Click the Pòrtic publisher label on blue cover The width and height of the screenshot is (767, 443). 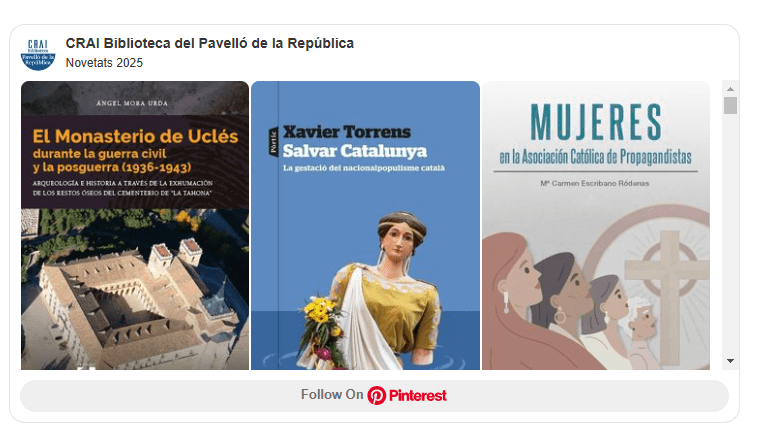coord(273,142)
